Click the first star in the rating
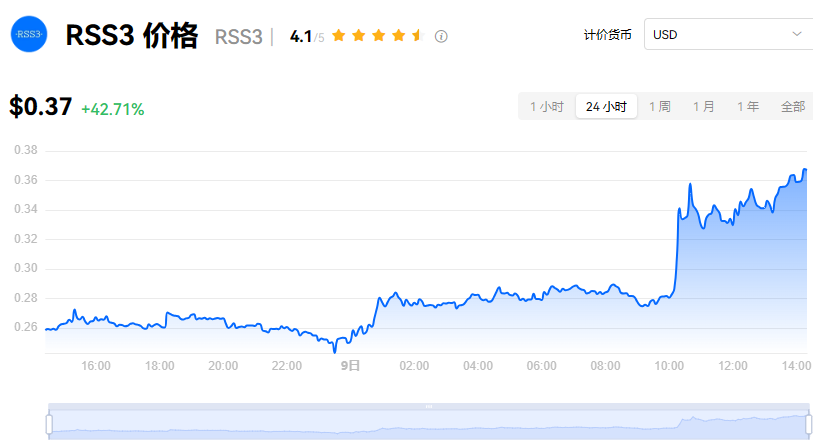Image resolution: width=813 pixels, height=447 pixels. click(x=338, y=36)
